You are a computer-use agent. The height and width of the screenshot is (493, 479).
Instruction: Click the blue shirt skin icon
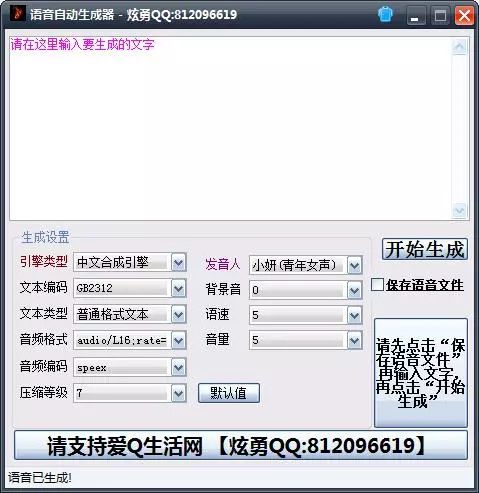[x=386, y=15]
